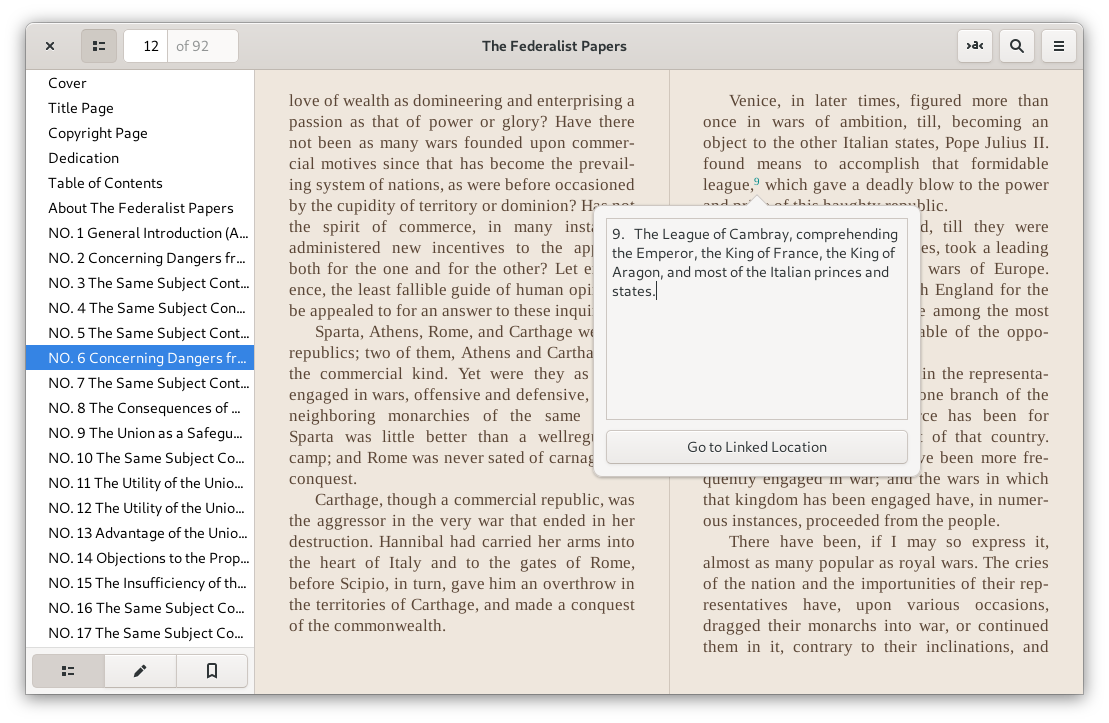The height and width of the screenshot is (723, 1109).
Task: Switch to table of contents tab at sidebar bottom
Action: 69,671
